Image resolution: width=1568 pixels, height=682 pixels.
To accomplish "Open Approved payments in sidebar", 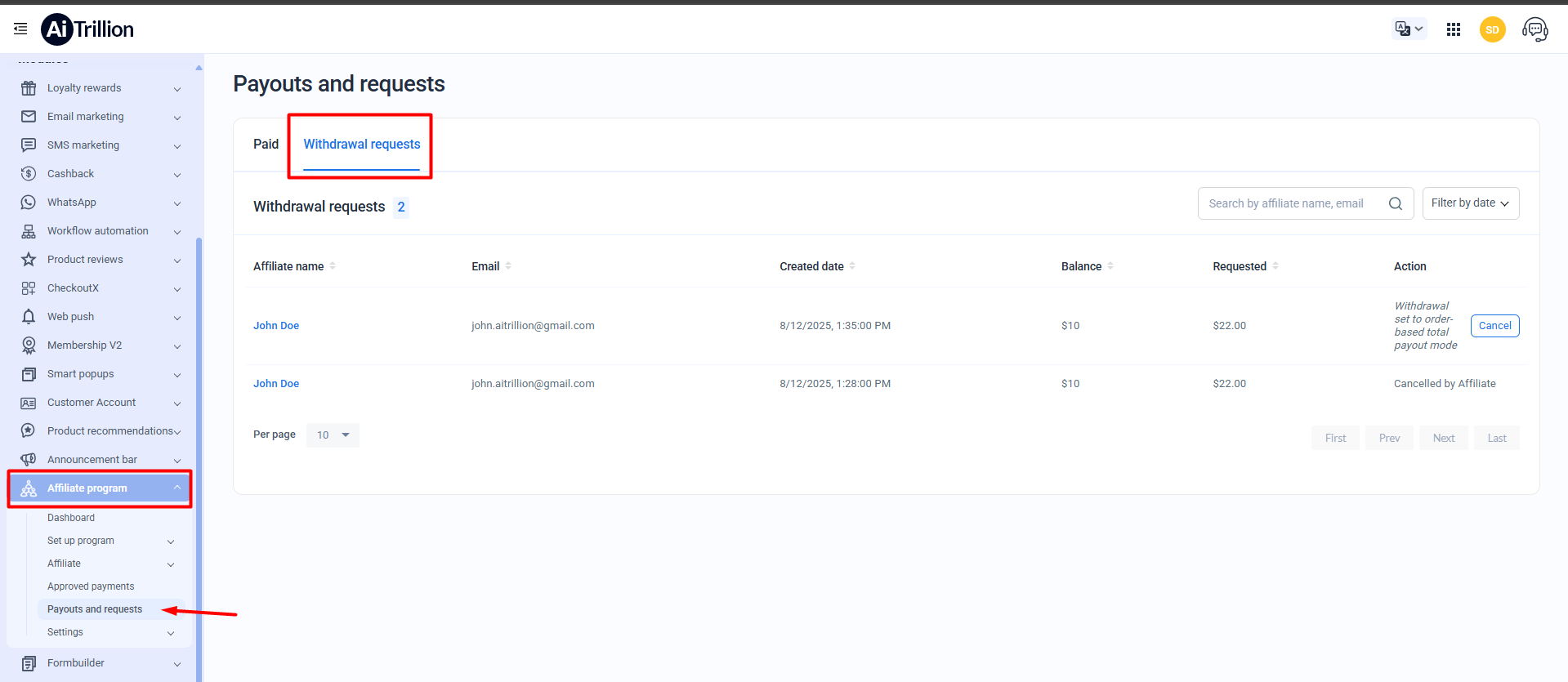I will click(91, 586).
